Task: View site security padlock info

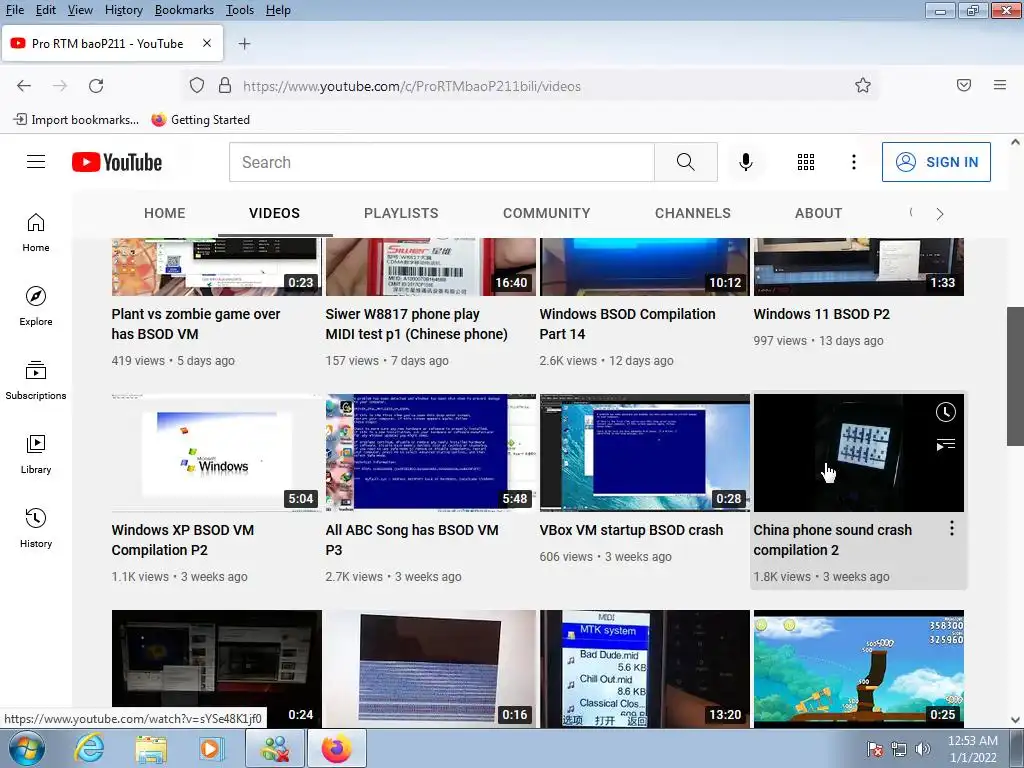Action: point(225,86)
